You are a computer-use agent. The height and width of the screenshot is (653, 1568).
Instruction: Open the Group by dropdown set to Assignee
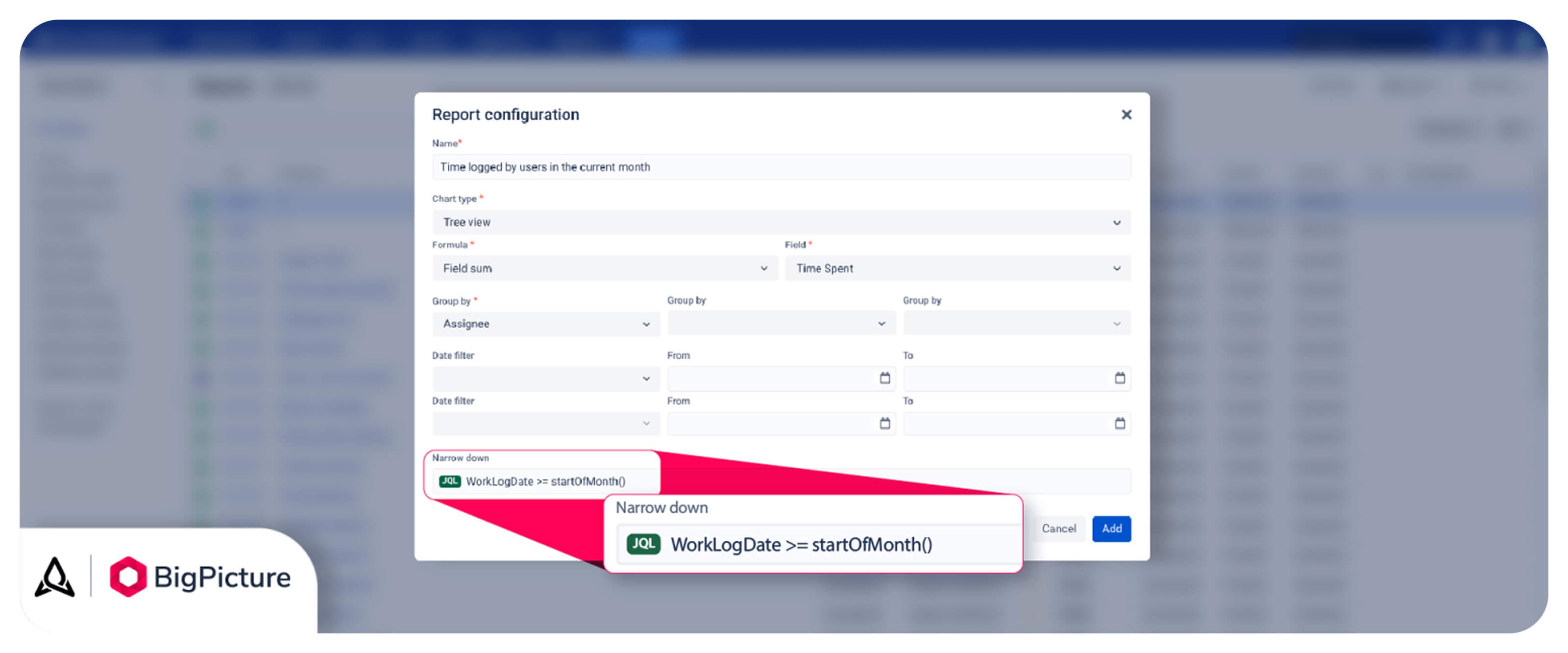click(546, 324)
